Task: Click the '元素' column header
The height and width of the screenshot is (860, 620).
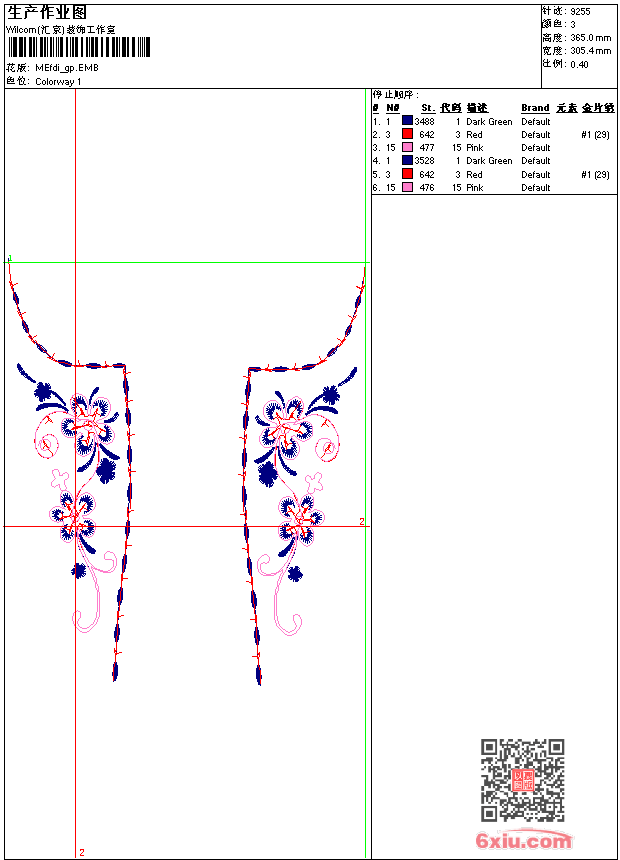Action: 566,108
